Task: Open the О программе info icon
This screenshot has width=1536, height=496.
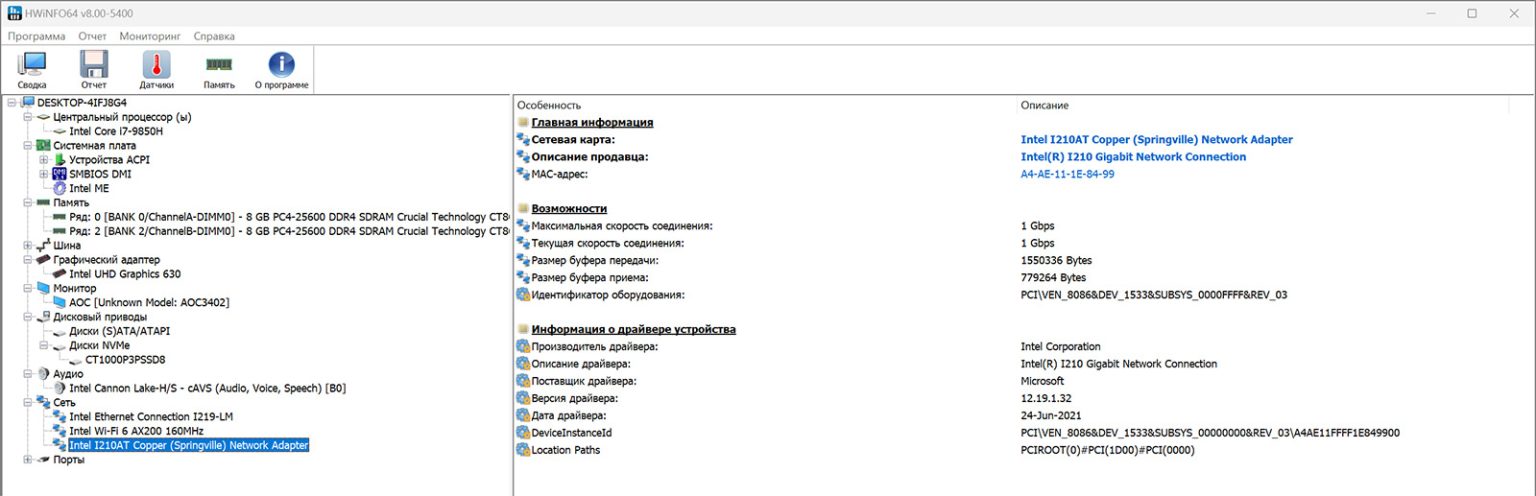Action: pos(281,66)
